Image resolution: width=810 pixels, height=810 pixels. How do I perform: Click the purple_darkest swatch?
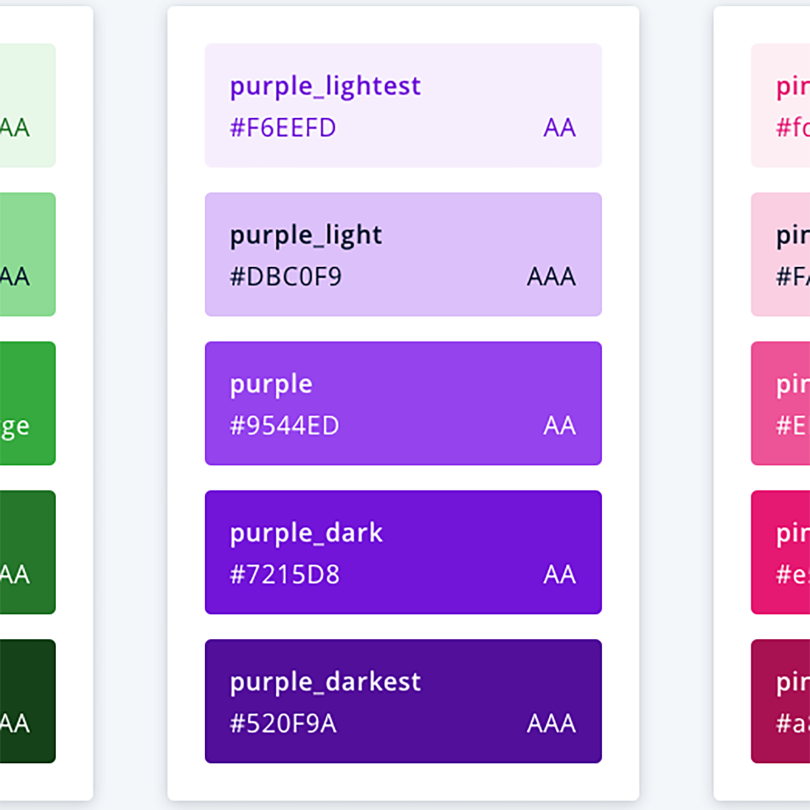coord(403,701)
